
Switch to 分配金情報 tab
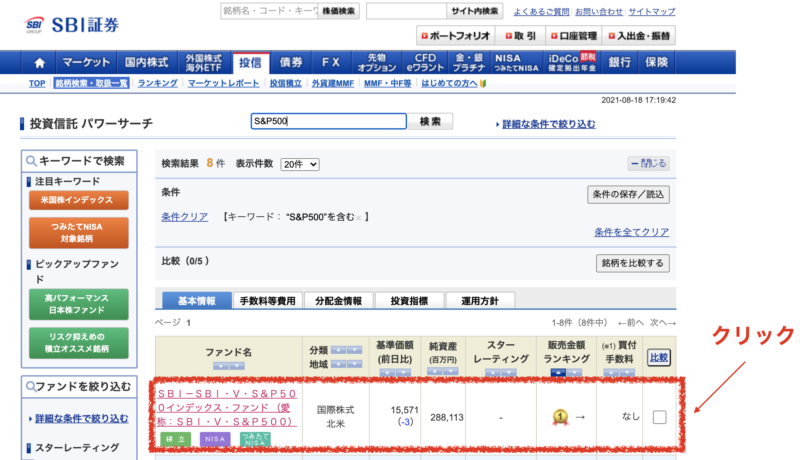338,301
